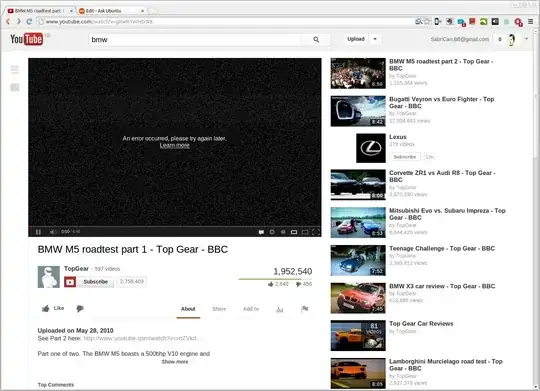
Task: Click the green extension icon
Action: click(484, 22)
